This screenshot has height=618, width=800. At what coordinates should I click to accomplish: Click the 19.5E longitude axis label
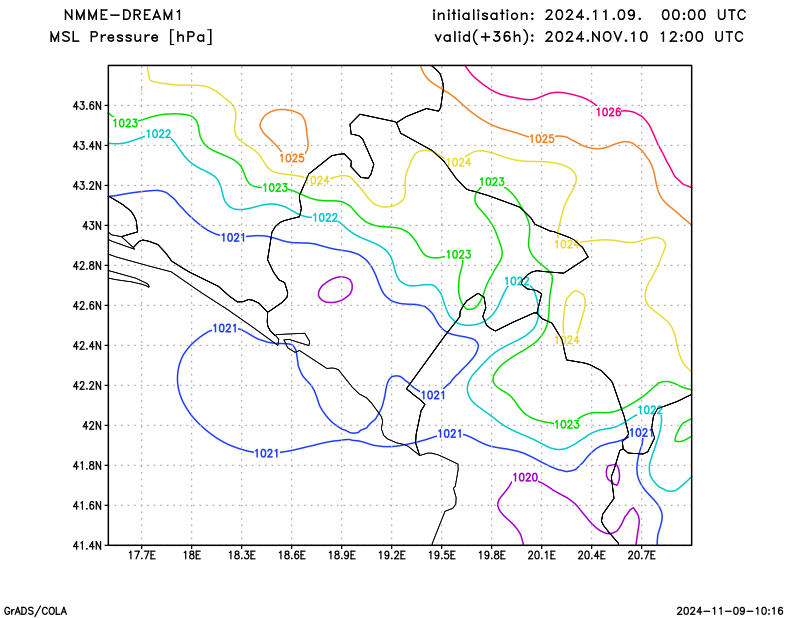coord(442,555)
